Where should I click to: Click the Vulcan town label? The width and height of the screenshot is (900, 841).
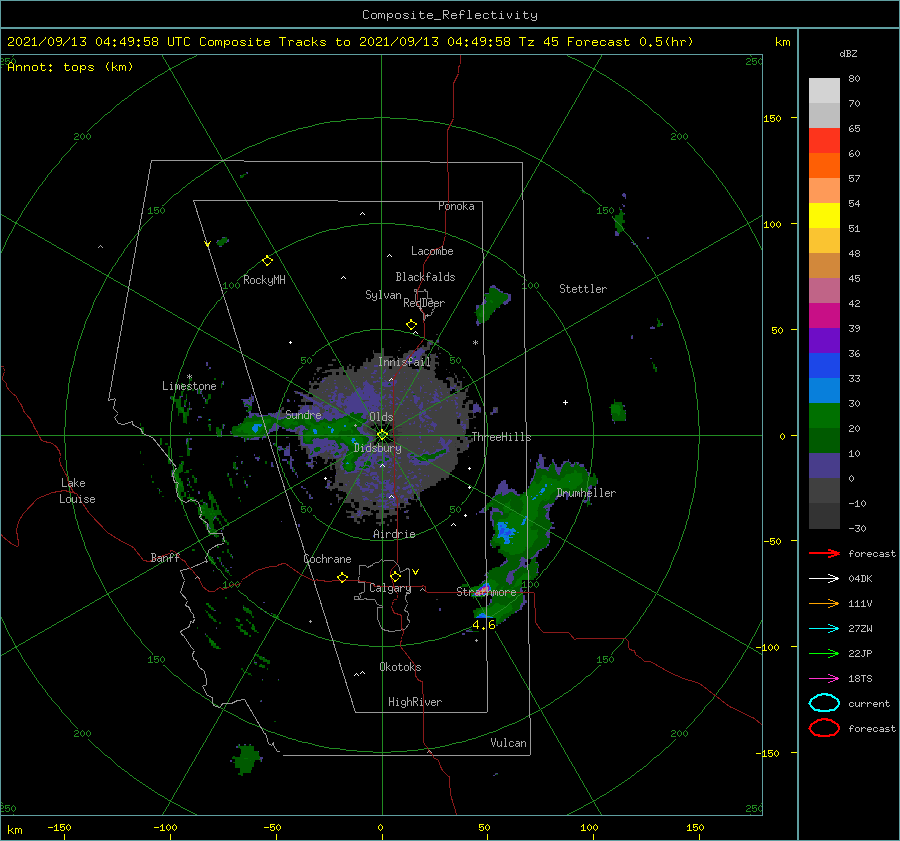(x=508, y=743)
